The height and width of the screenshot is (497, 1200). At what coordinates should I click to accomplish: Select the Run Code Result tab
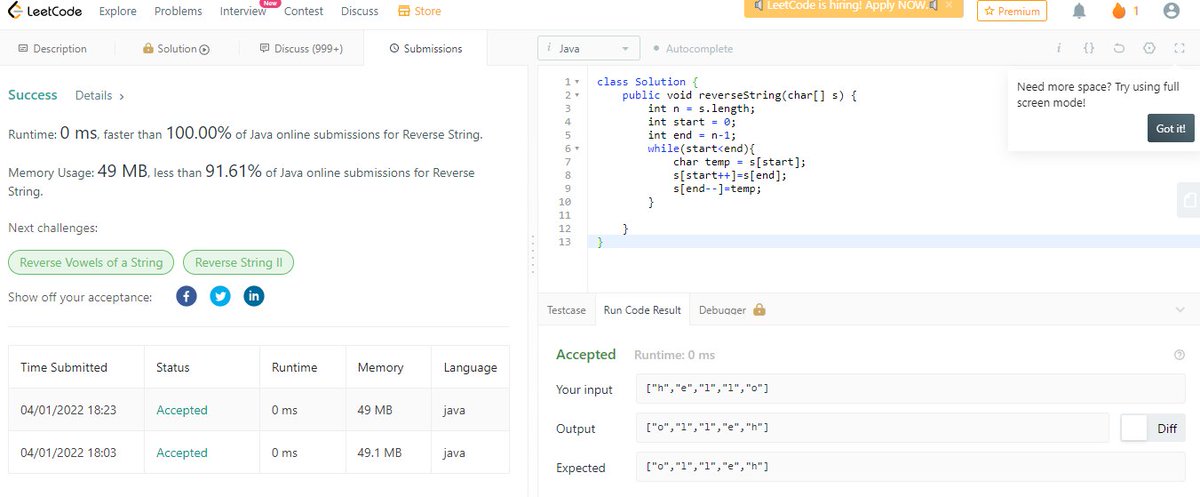[x=642, y=310]
